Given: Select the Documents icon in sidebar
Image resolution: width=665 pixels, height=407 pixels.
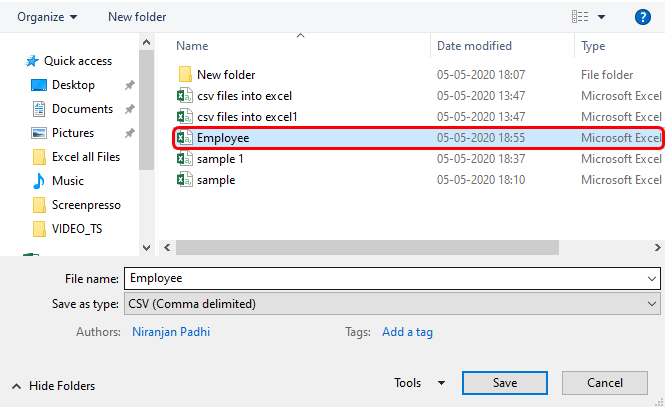Looking at the screenshot, I should 39,109.
